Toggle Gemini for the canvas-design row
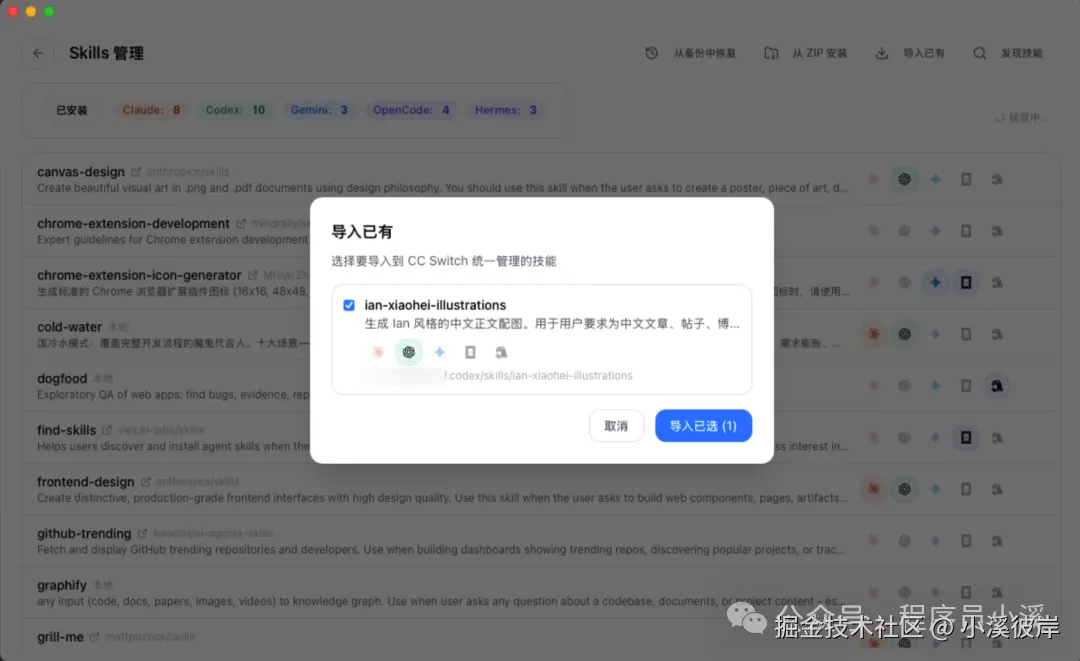 click(x=935, y=179)
